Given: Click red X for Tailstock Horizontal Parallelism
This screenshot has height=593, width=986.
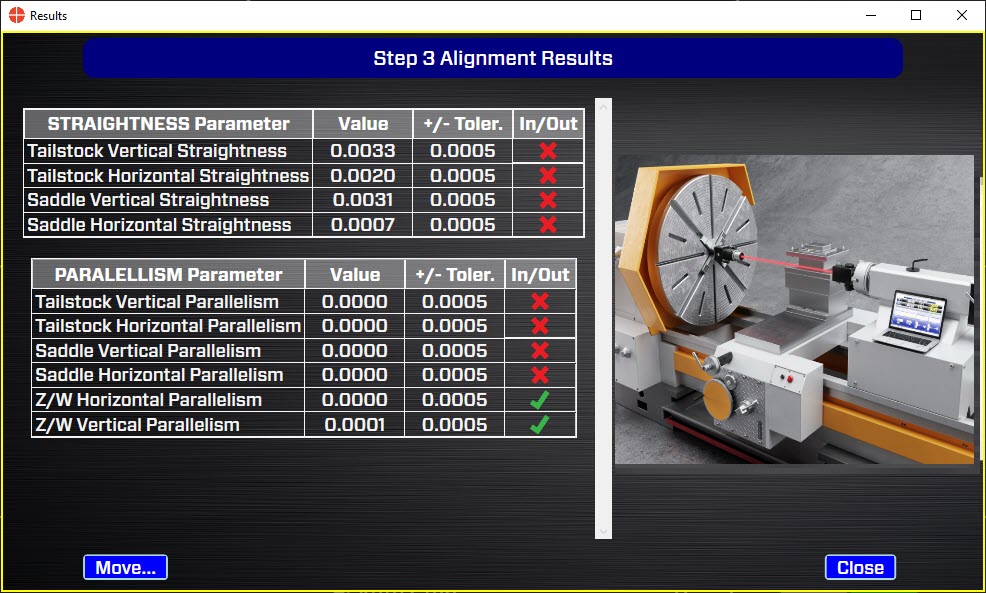Looking at the screenshot, I should (540, 326).
